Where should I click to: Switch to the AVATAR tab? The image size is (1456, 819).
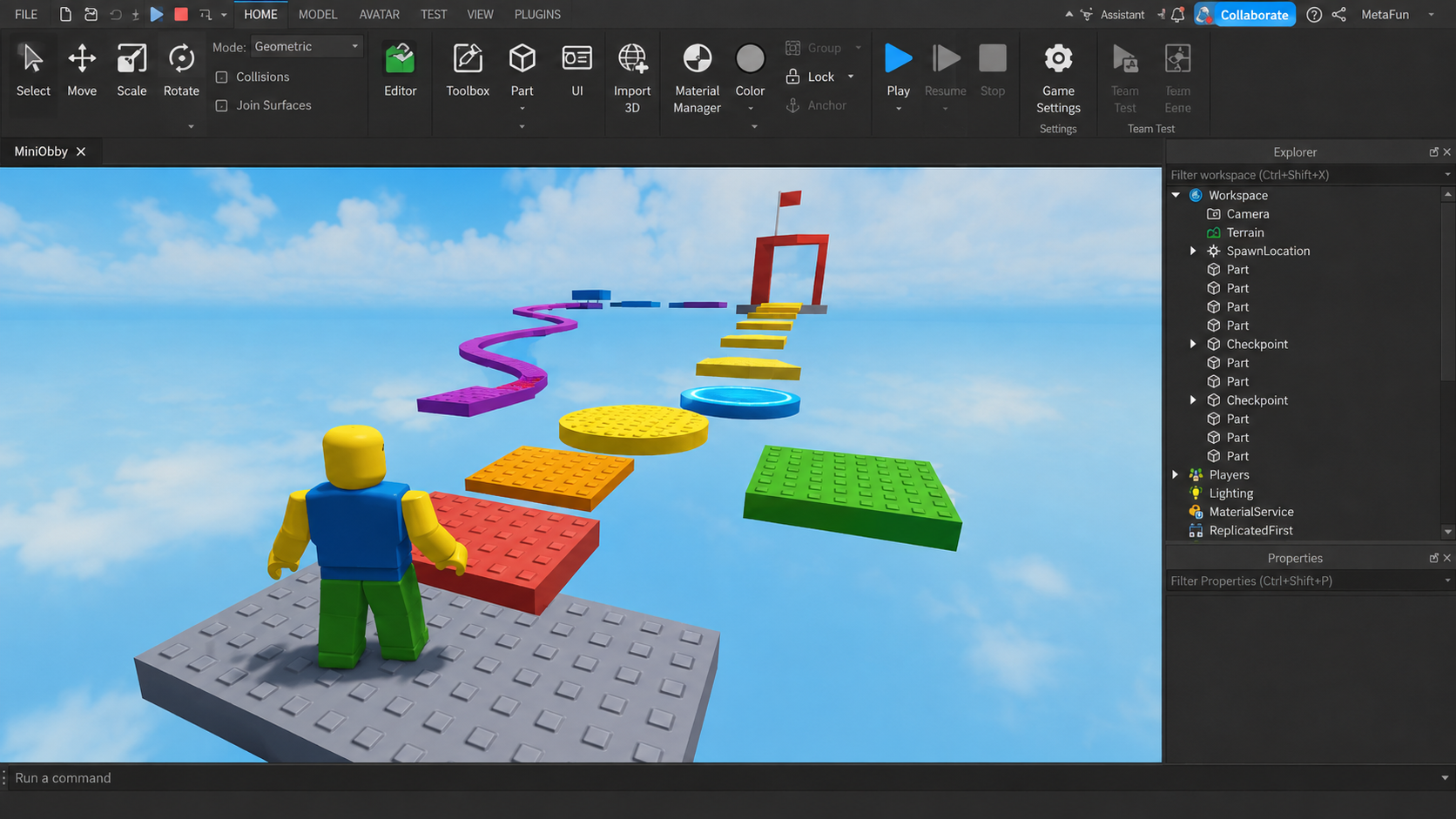(380, 14)
